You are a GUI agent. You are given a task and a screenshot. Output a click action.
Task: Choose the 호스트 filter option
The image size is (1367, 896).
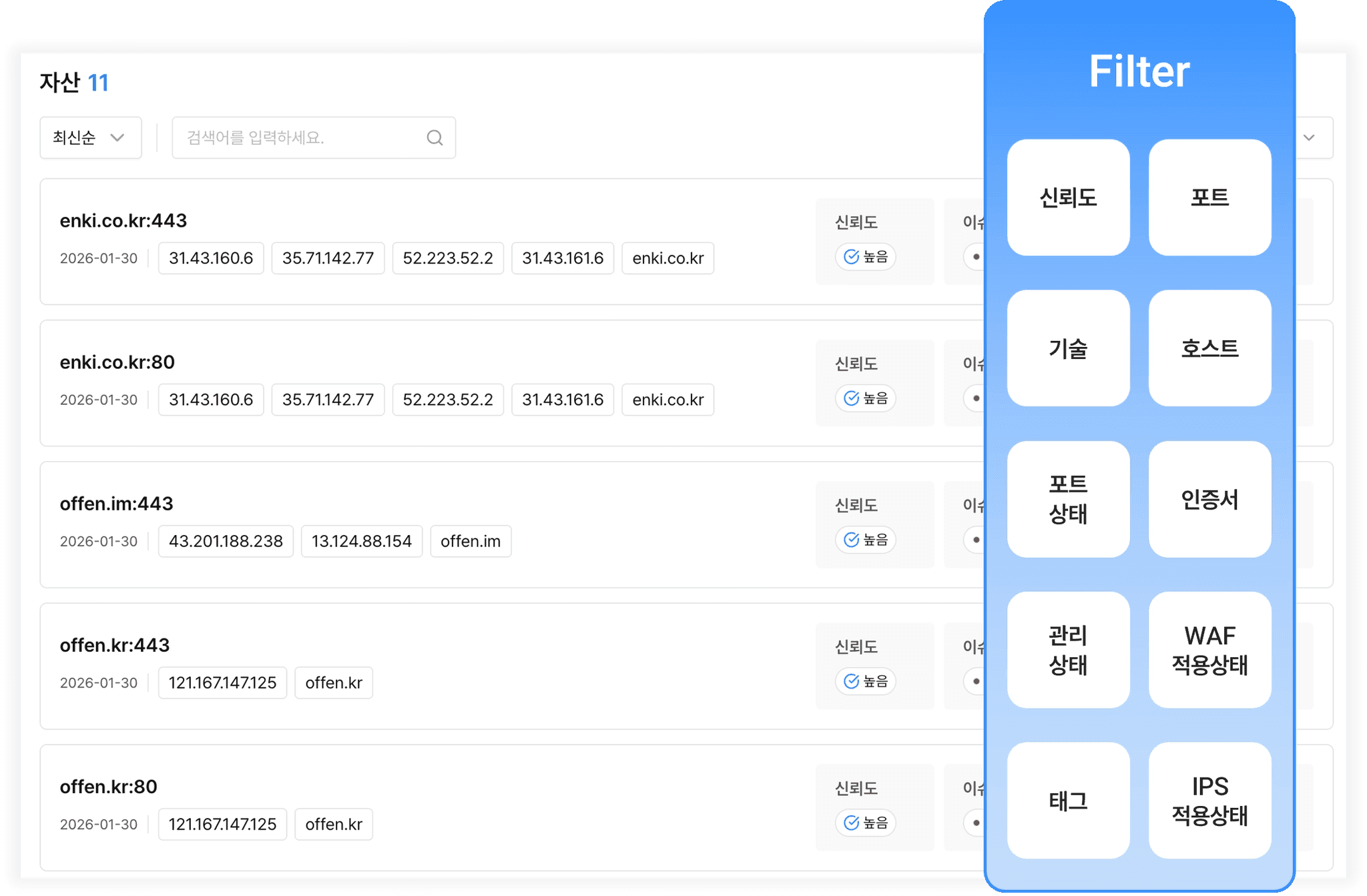pos(1209,348)
